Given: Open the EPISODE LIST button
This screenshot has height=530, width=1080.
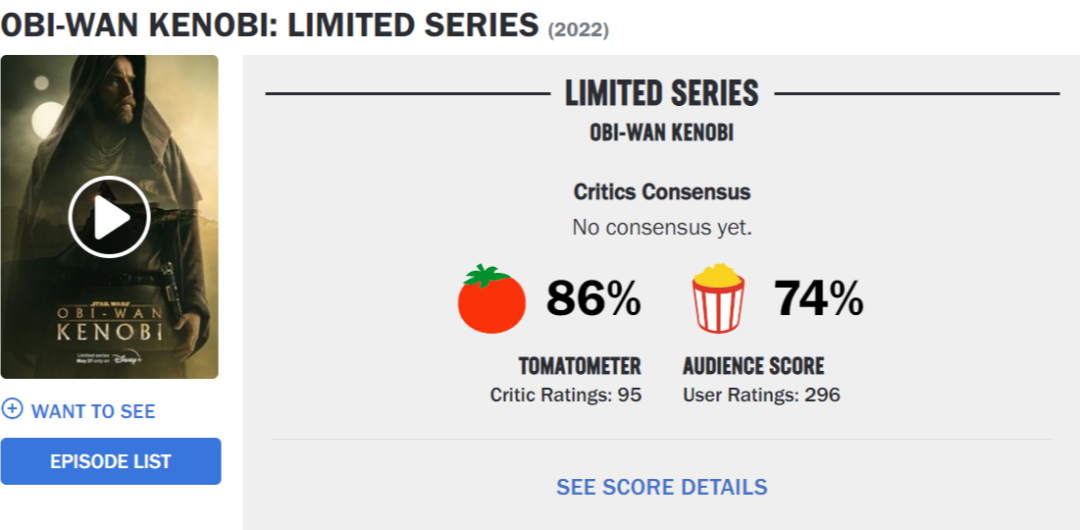Looking at the screenshot, I should 111,461.
